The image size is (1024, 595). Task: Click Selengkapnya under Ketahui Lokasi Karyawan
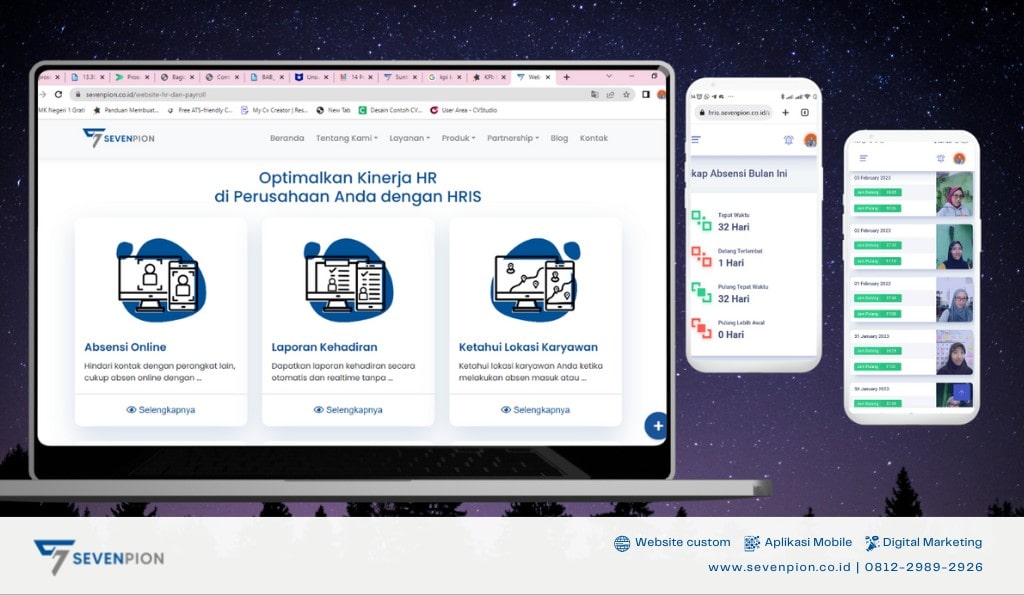(535, 410)
